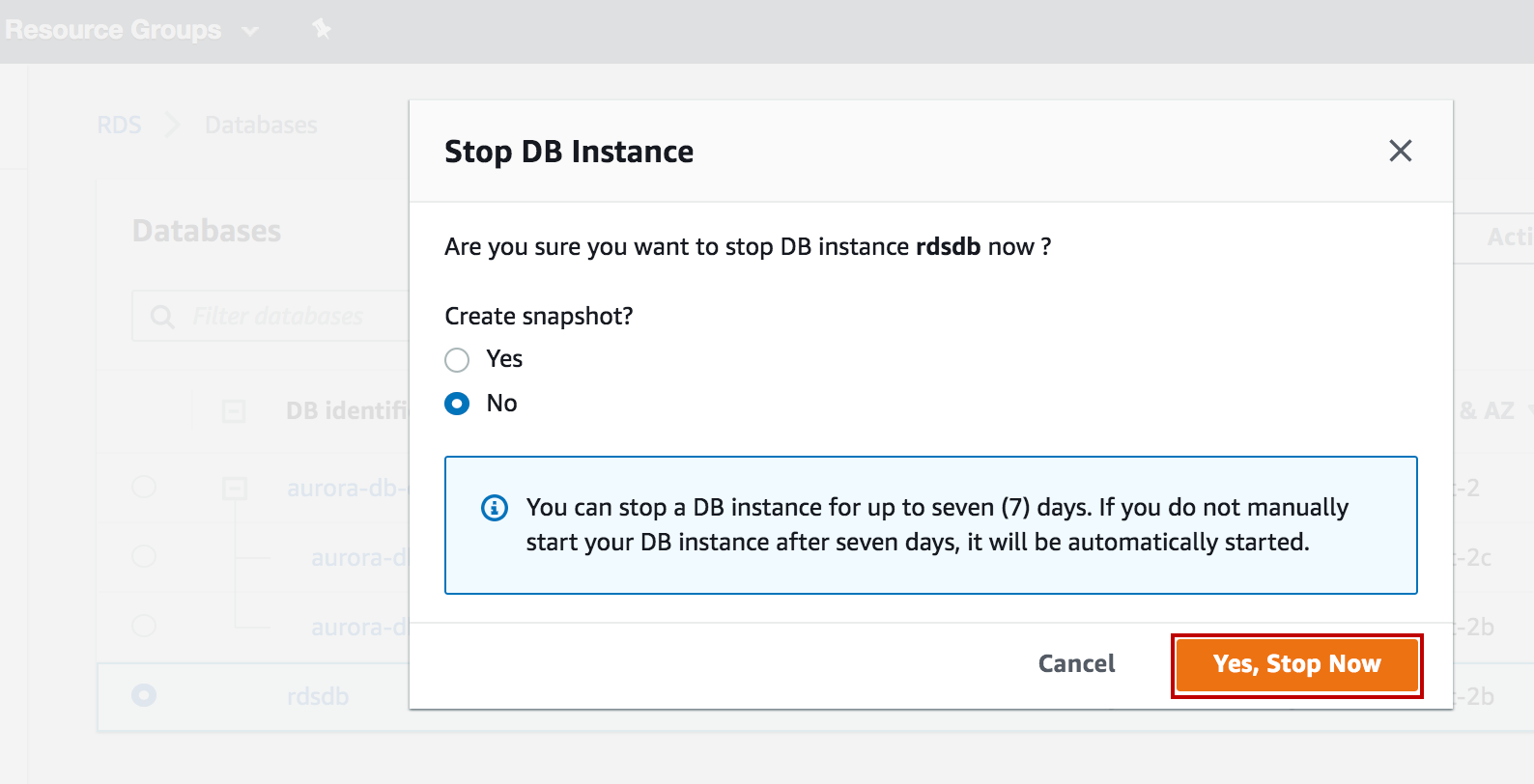Select No for create snapshot

pyautogui.click(x=457, y=404)
